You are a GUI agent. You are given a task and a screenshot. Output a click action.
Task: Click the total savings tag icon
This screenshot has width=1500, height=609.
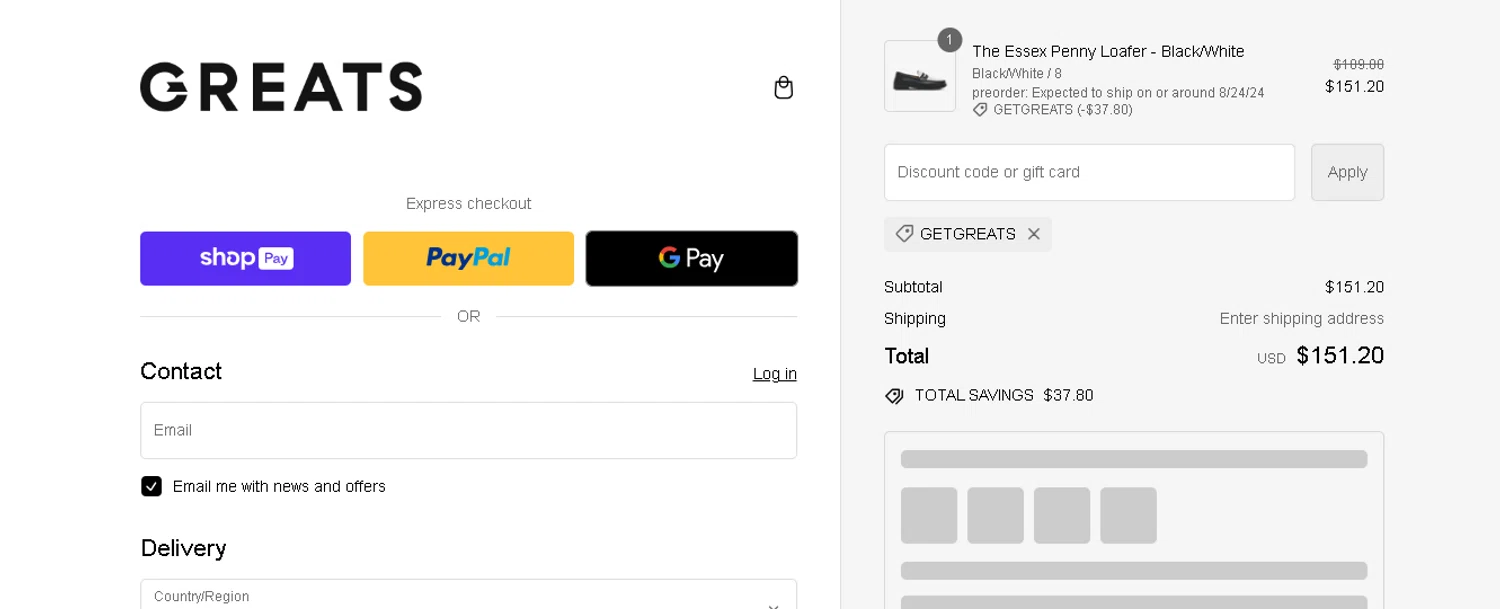pyautogui.click(x=895, y=396)
